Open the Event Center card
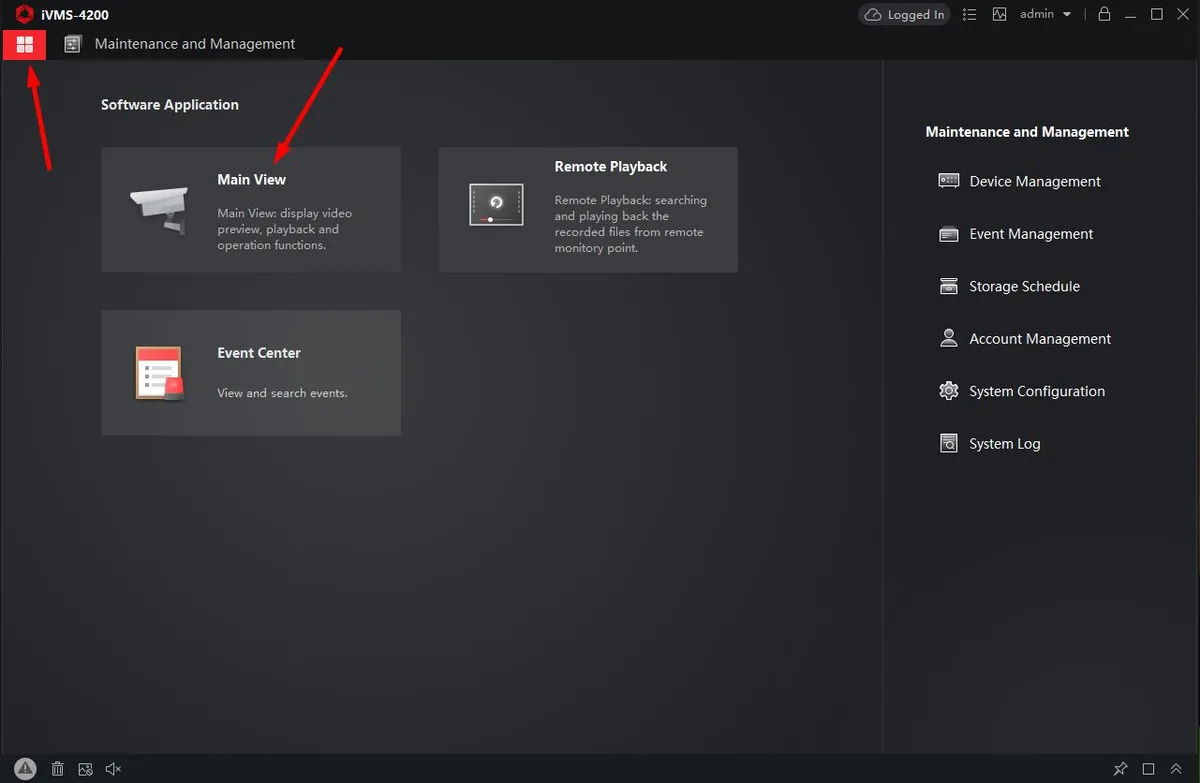 coord(251,373)
